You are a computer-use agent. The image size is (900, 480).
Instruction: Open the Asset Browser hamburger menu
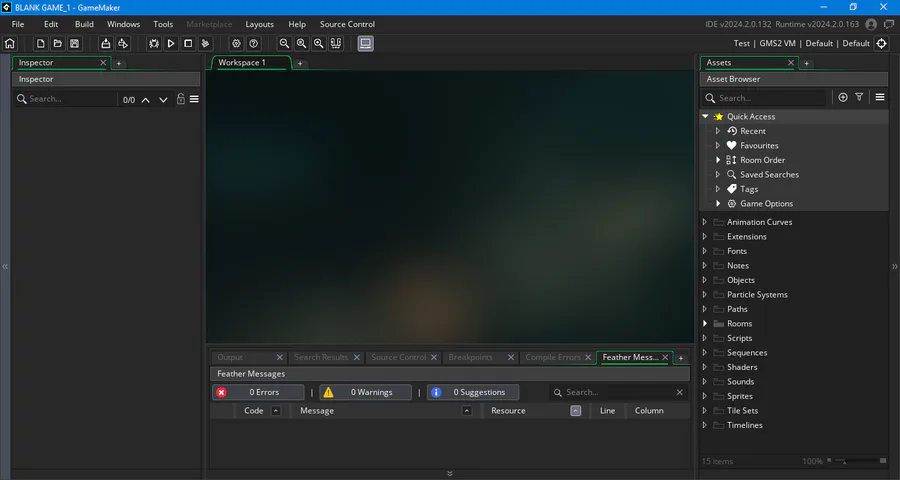pos(880,98)
